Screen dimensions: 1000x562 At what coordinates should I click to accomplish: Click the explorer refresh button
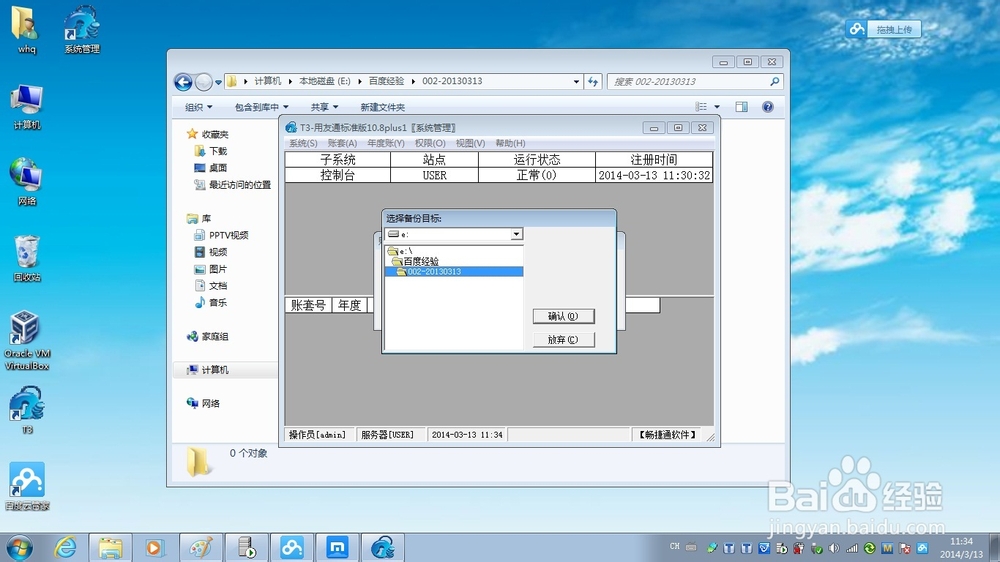click(593, 82)
